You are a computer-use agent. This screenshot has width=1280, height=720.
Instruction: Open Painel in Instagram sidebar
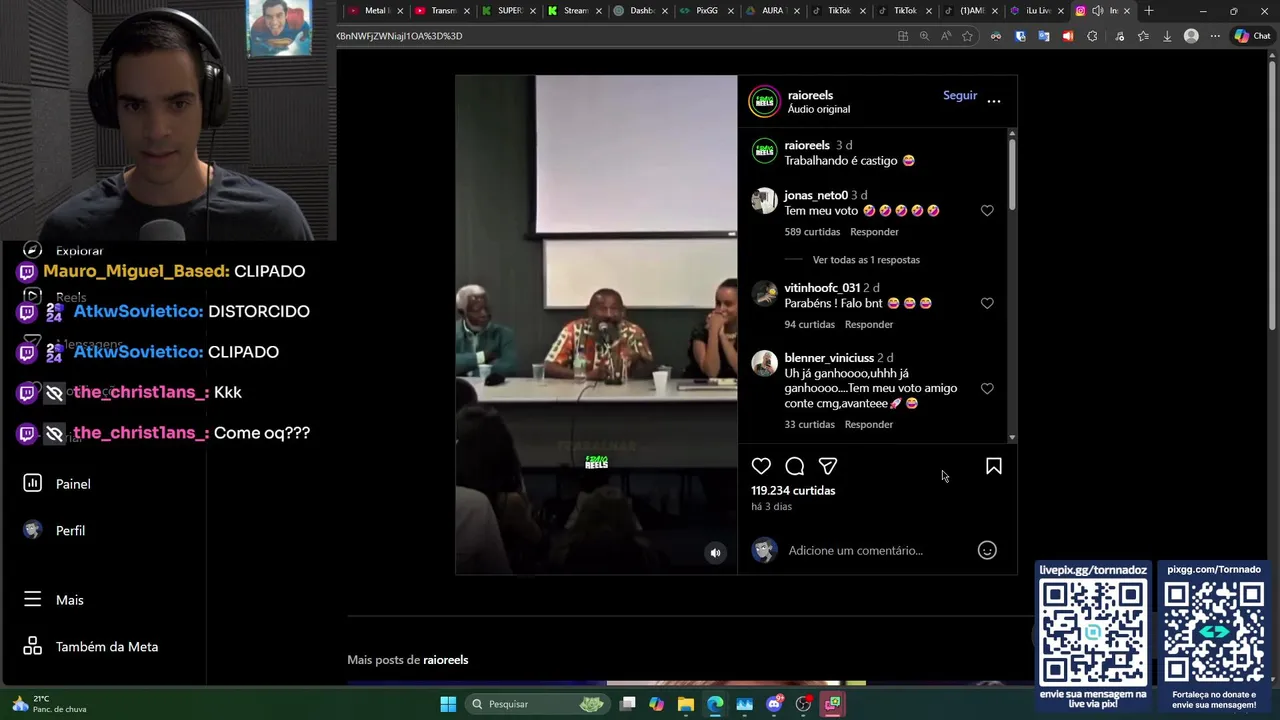click(58, 484)
